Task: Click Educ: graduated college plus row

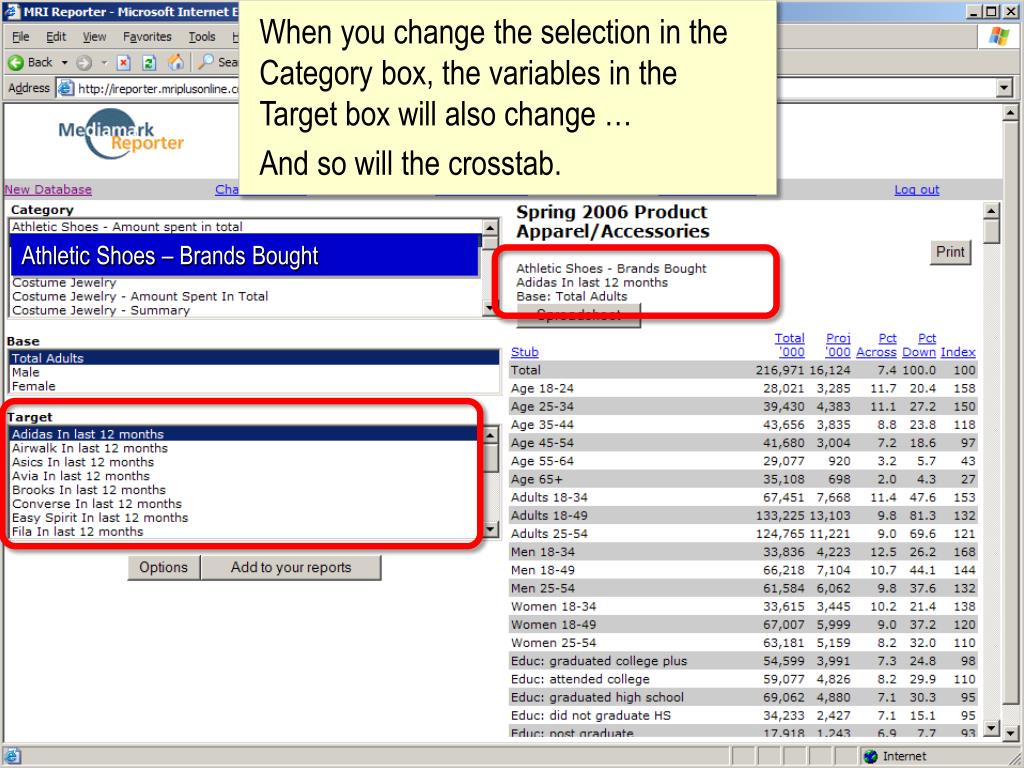Action: [599, 661]
